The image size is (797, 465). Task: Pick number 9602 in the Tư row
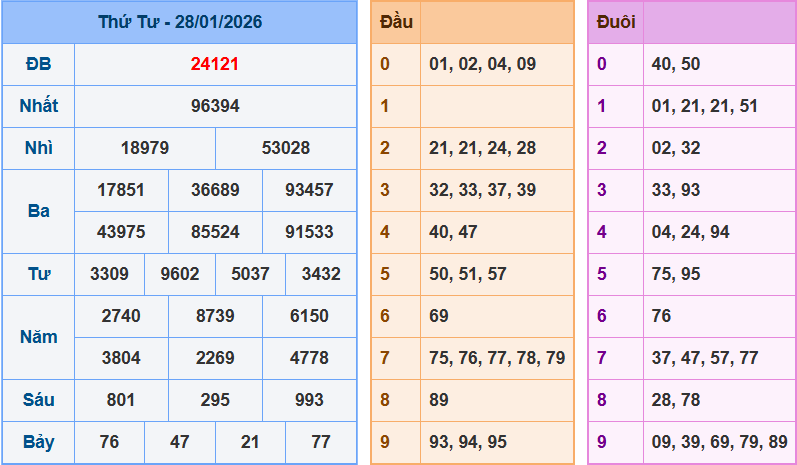(180, 274)
